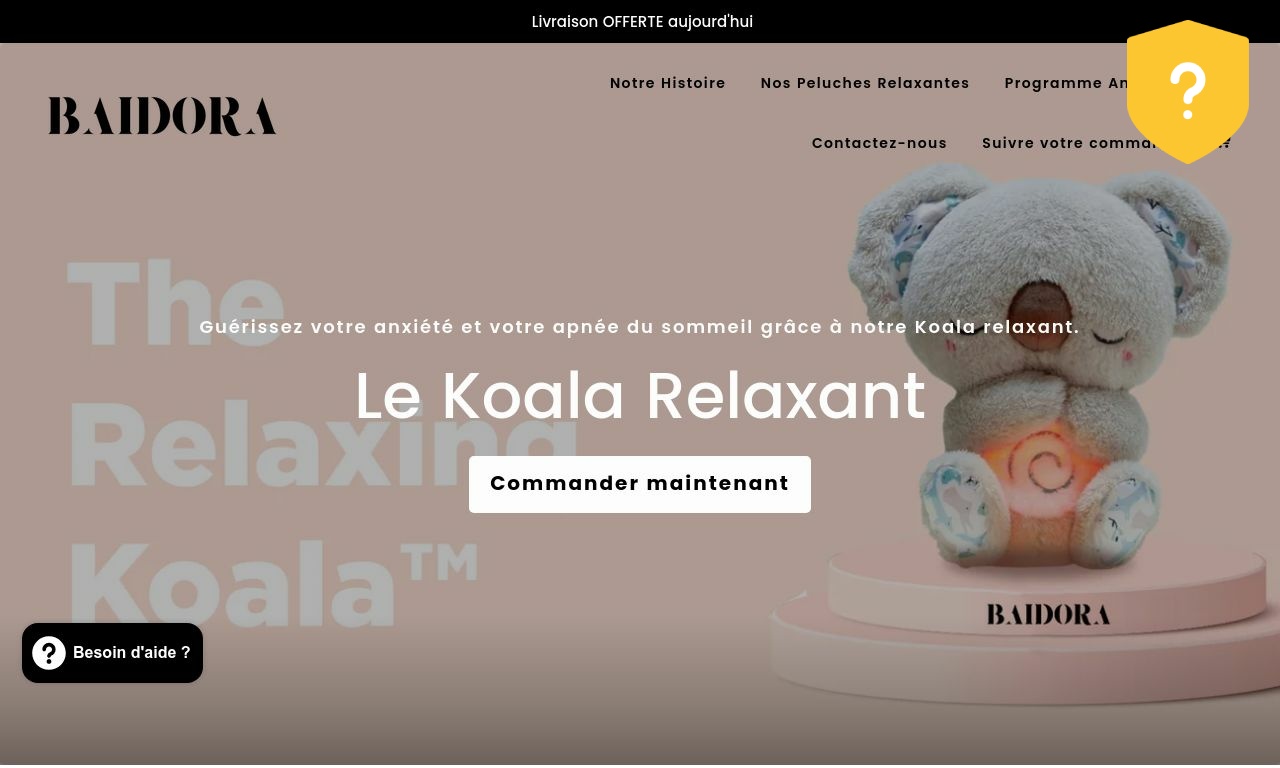
Task: Click the yellow shield question mark badge
Action: tap(1188, 91)
